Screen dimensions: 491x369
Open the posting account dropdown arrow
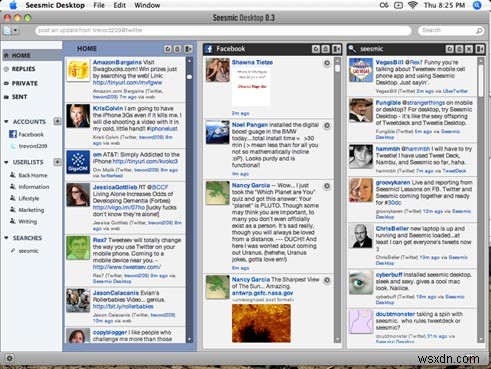16,30
